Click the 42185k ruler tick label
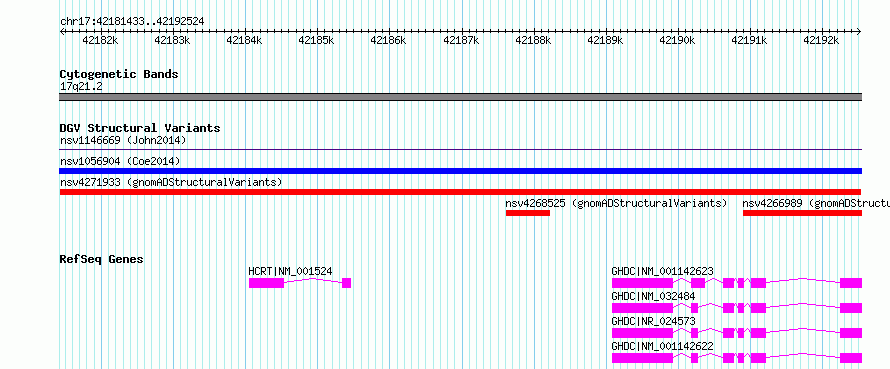The width and height of the screenshot is (890, 369). 316,40
